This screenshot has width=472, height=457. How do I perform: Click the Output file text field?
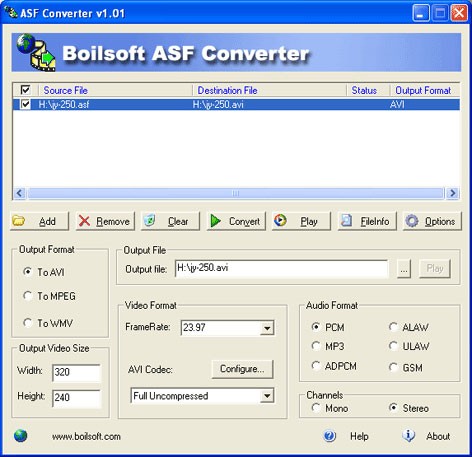pos(281,268)
